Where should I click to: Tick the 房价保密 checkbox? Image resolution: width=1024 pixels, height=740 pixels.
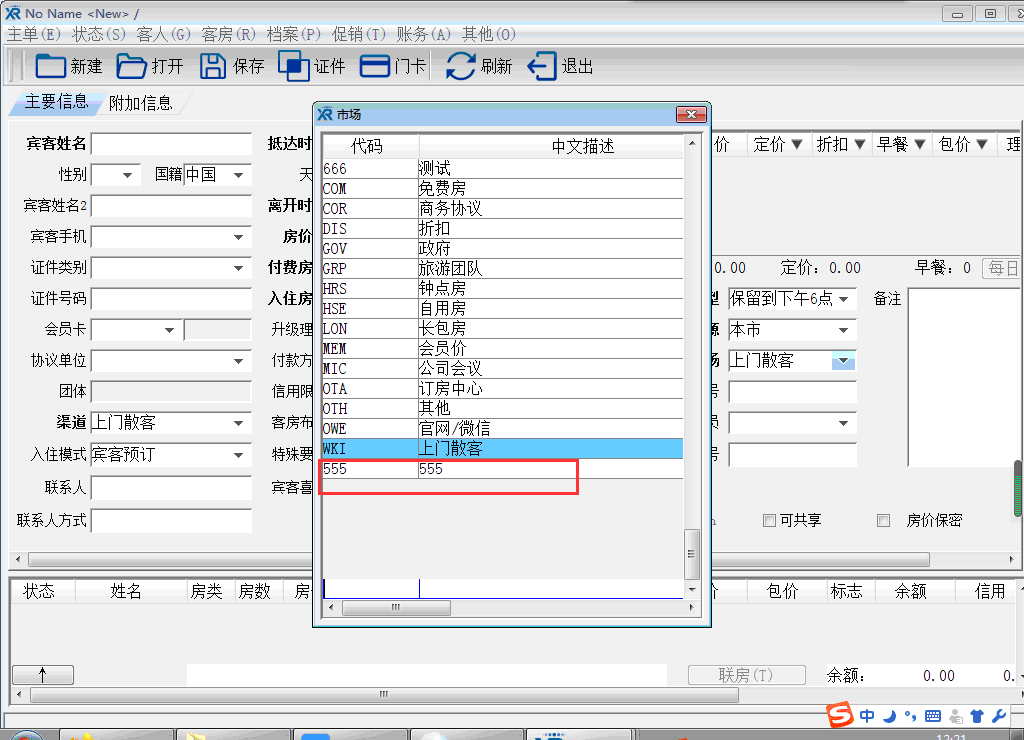[883, 520]
